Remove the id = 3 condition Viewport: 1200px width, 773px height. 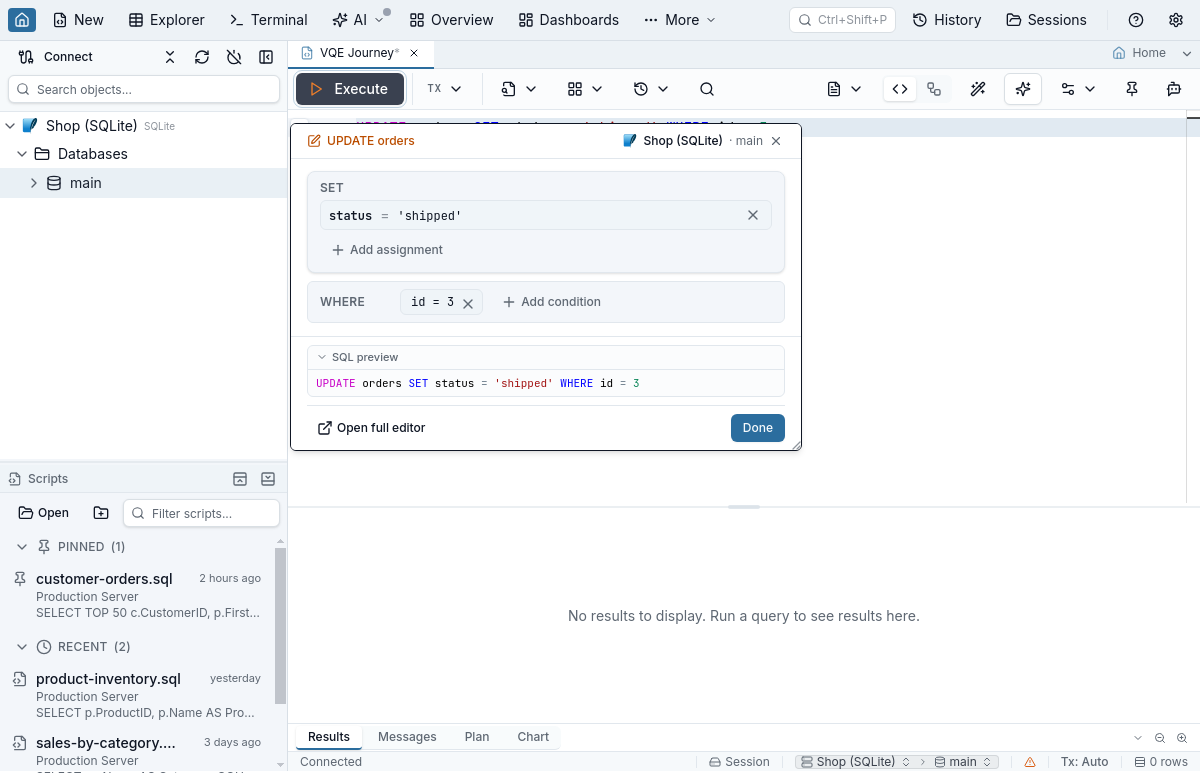click(x=467, y=303)
